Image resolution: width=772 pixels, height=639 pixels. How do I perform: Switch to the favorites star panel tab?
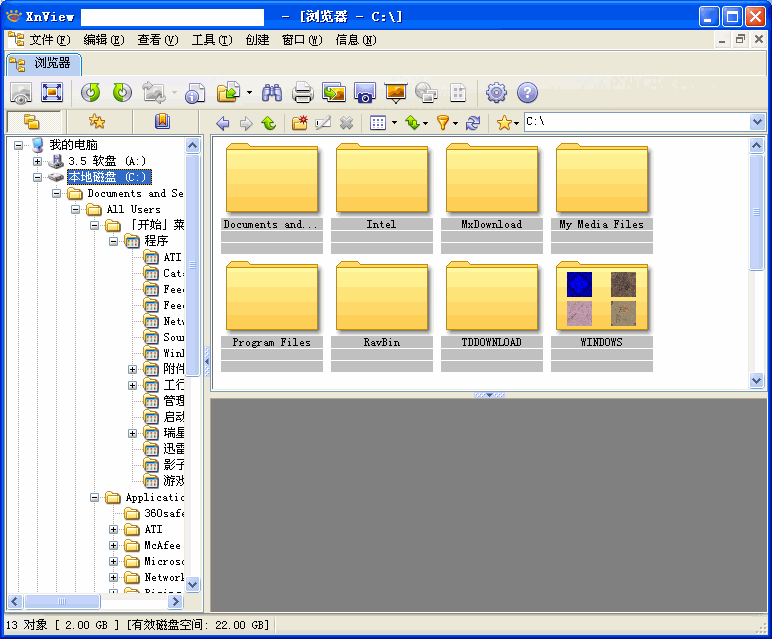(97, 122)
